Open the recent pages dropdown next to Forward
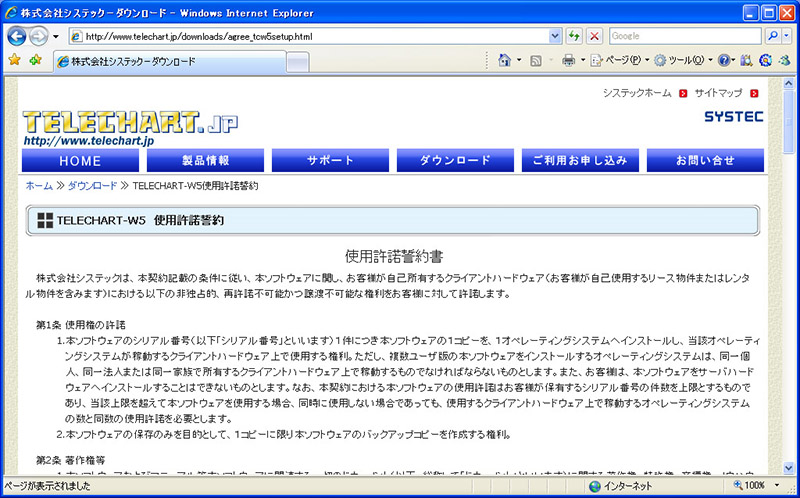800x498 pixels. 56,37
